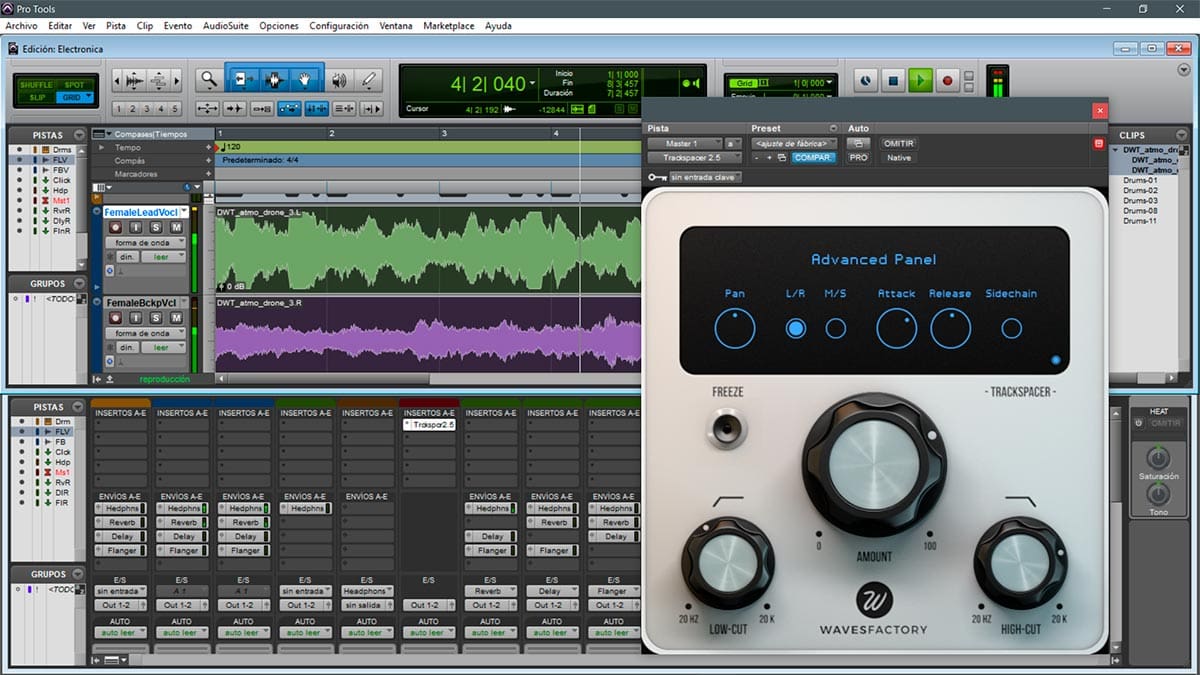Select the Grabber hand tool

pyautogui.click(x=305, y=80)
